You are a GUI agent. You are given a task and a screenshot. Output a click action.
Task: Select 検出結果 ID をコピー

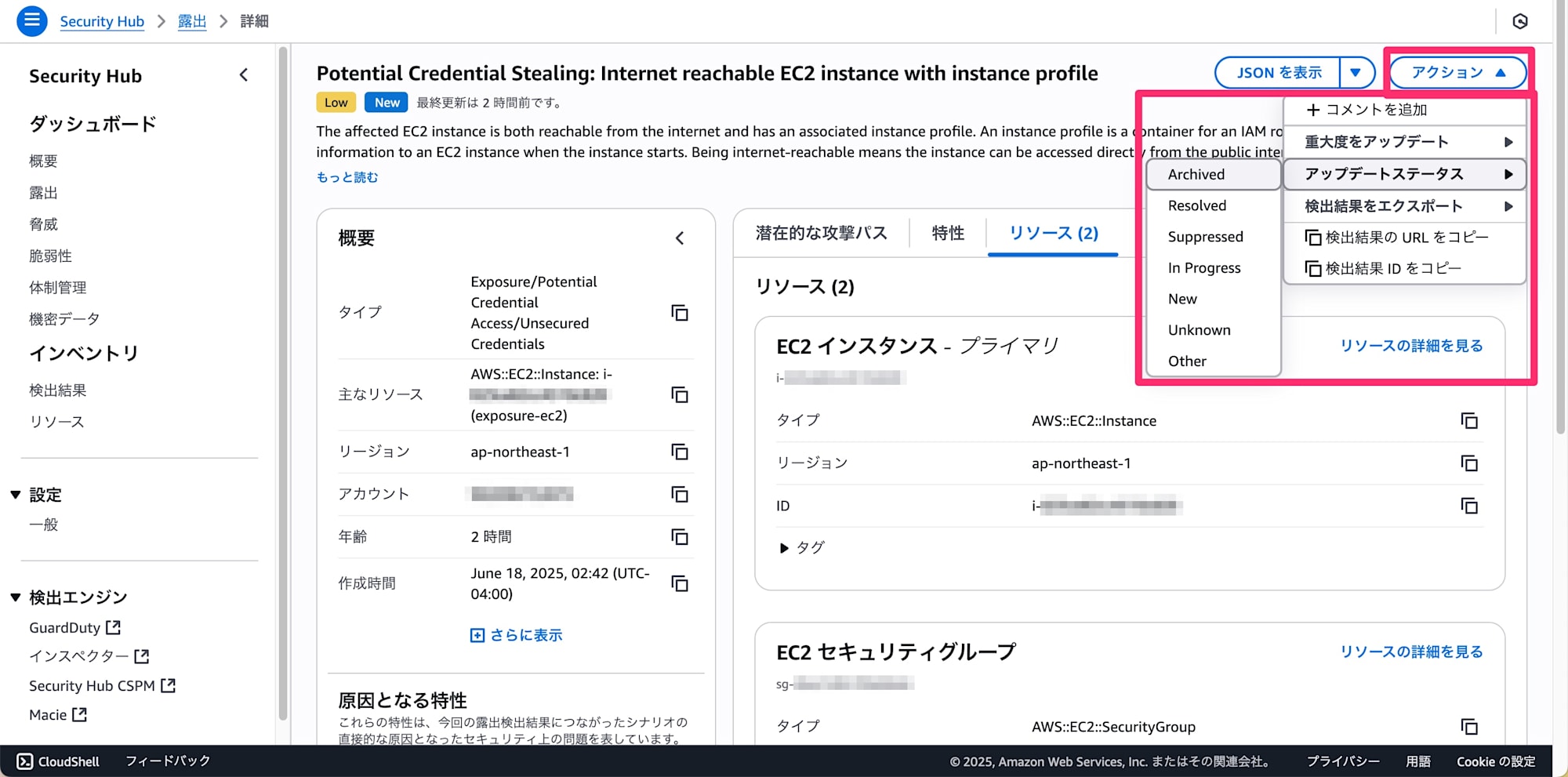(x=1405, y=268)
